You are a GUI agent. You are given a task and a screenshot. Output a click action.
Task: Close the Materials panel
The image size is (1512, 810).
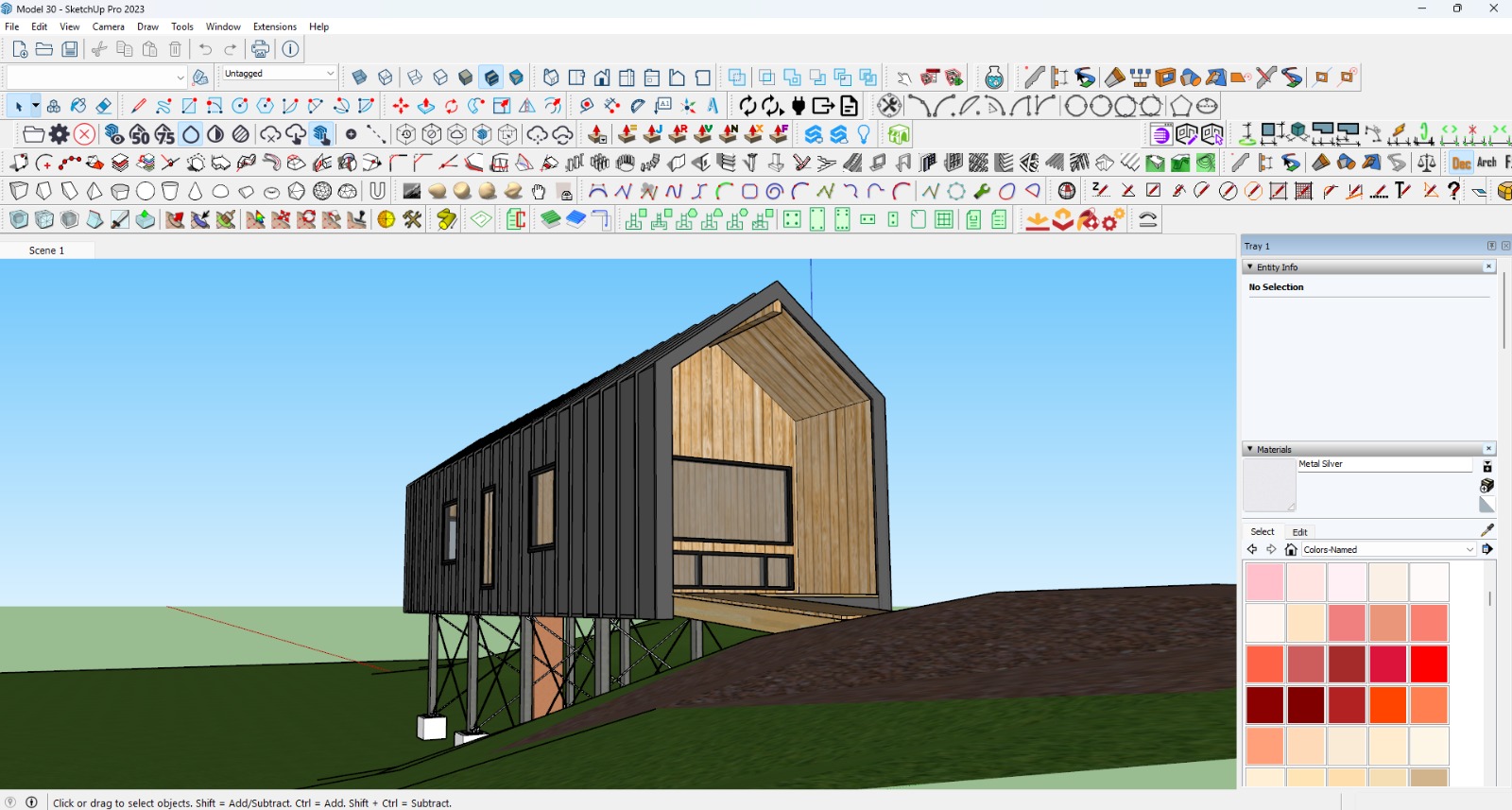coord(1489,450)
